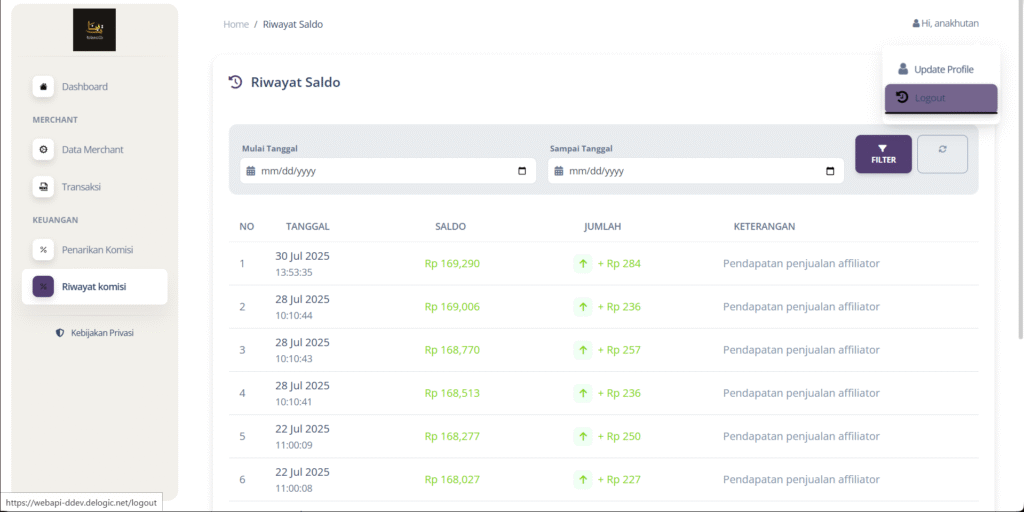Click green up arrow in row 2
Screen dimensions: 1024x512
tap(583, 307)
